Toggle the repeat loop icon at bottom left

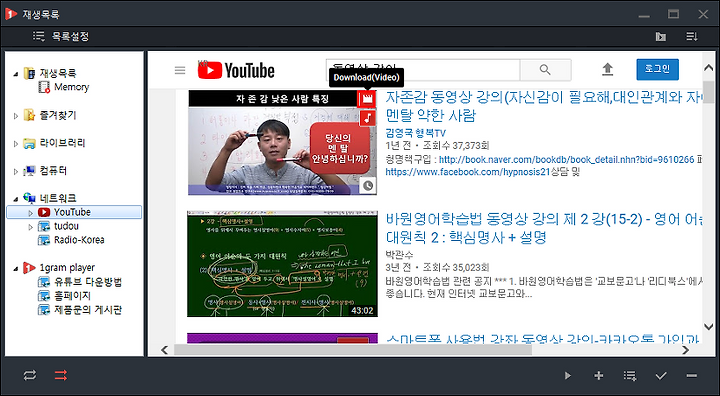30,375
